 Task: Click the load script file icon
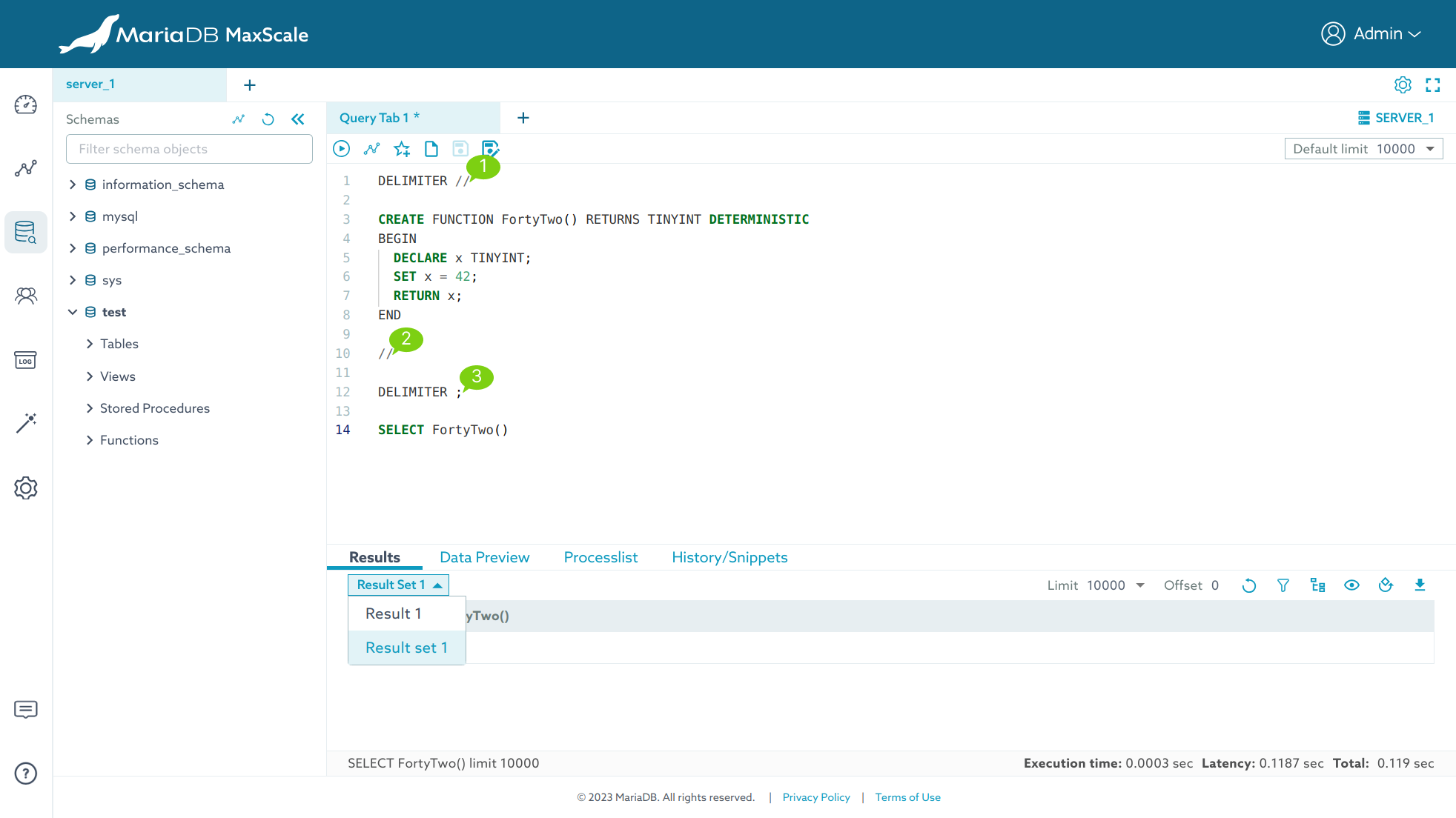[431, 149]
